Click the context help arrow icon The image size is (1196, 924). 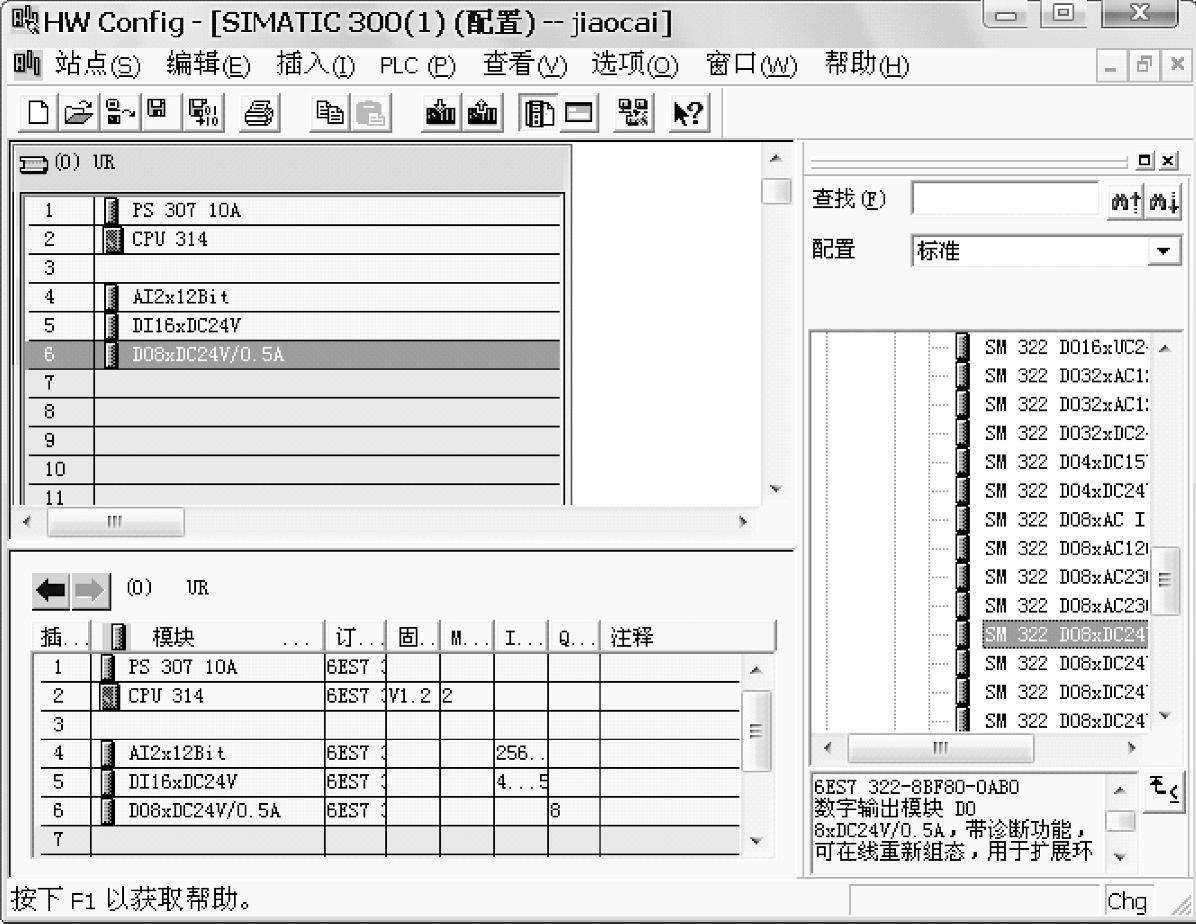click(x=689, y=112)
